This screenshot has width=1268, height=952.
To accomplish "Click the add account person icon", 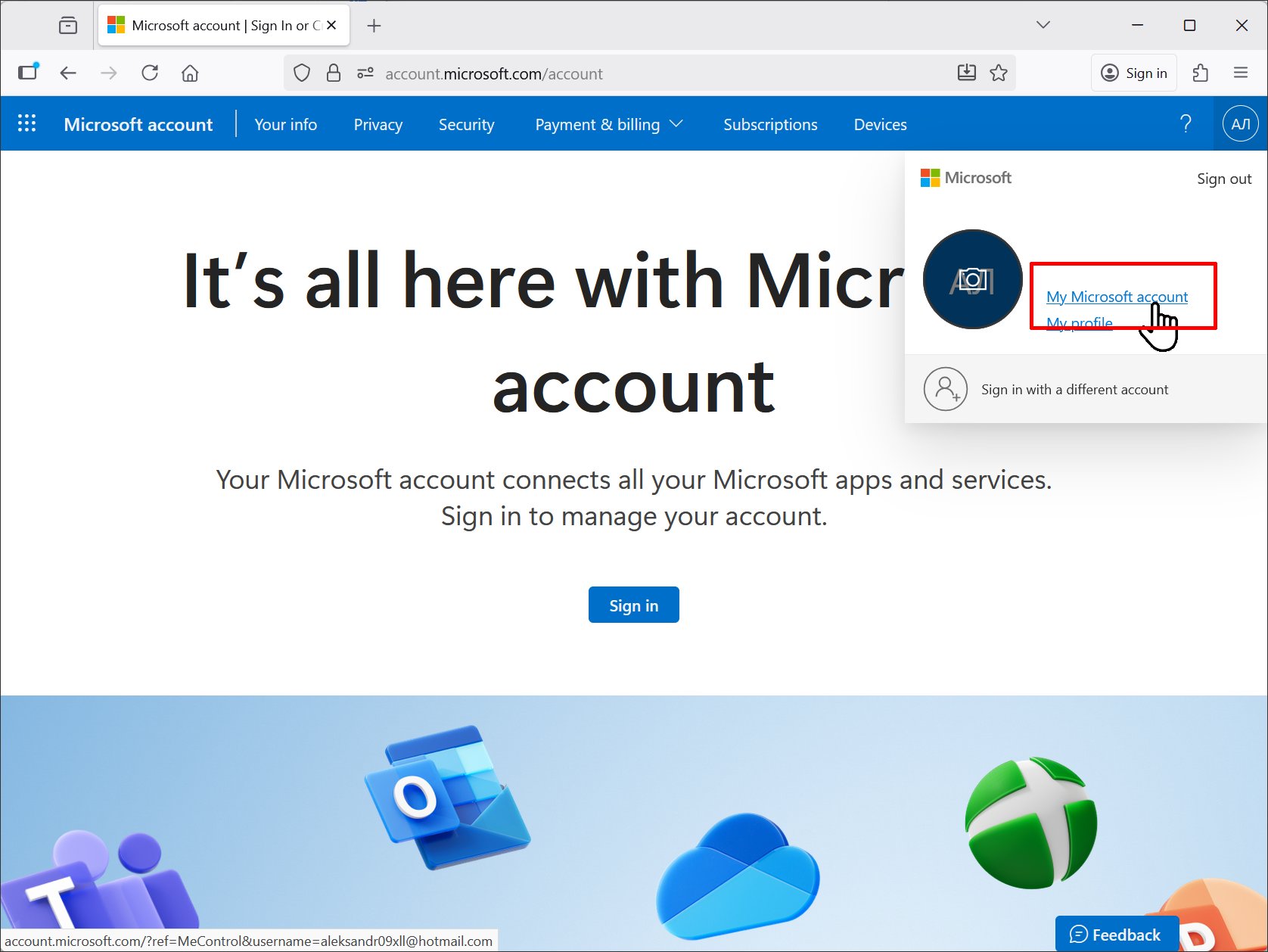I will (946, 389).
